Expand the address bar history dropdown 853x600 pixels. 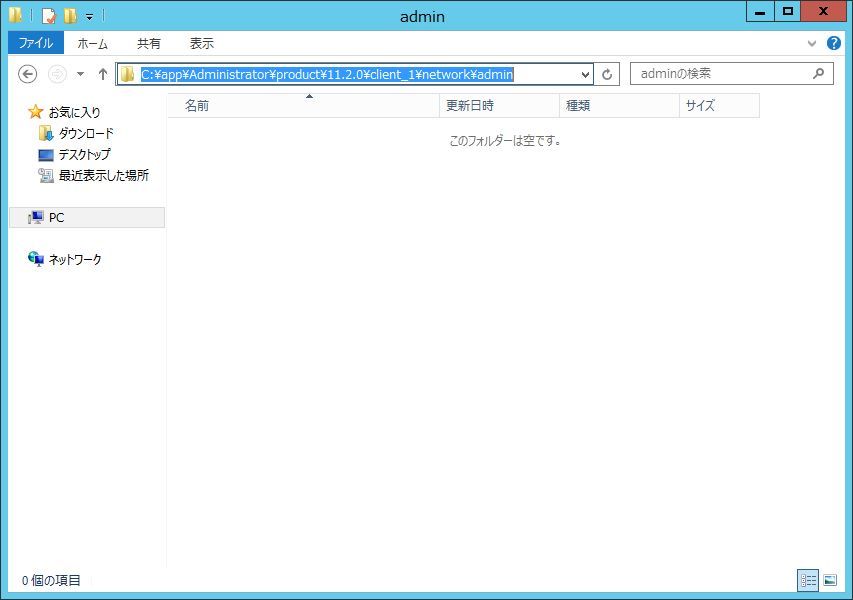(585, 75)
